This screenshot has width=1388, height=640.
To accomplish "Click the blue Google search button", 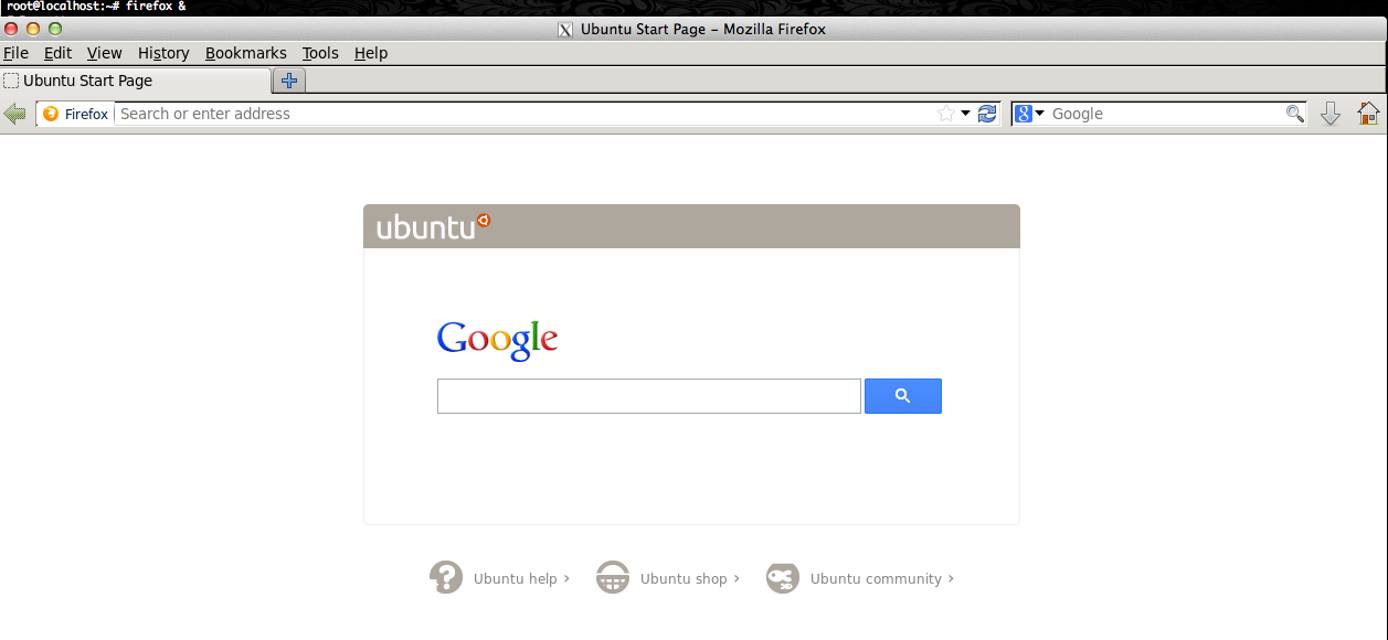I will click(x=903, y=395).
